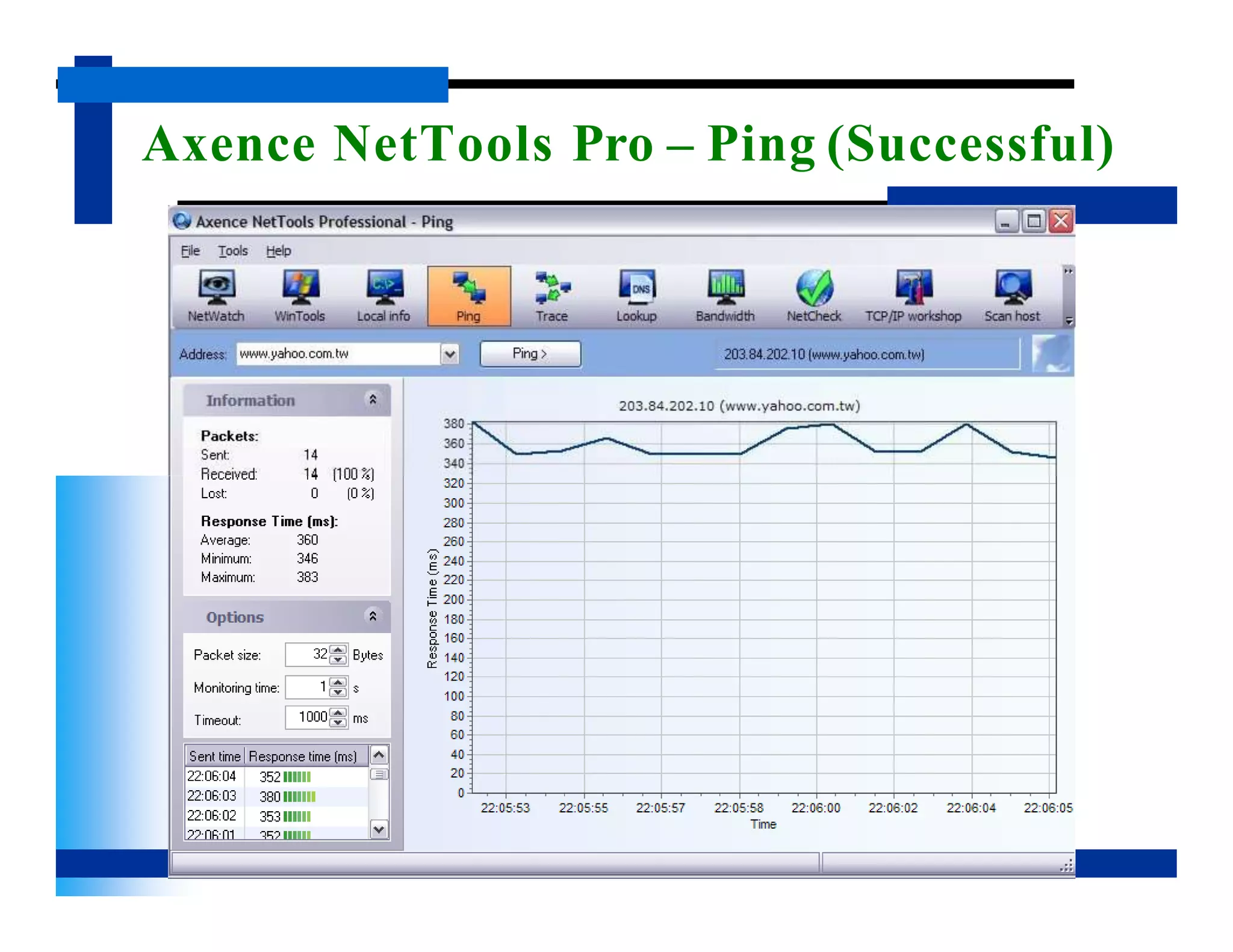Click the Minimum response time value 346

click(308, 558)
